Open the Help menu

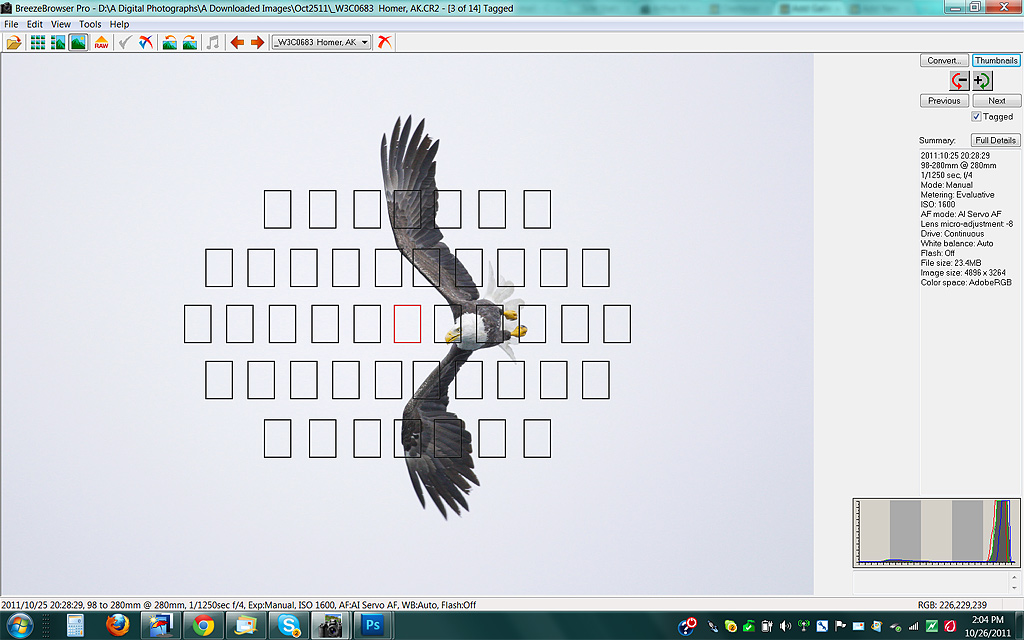point(119,24)
